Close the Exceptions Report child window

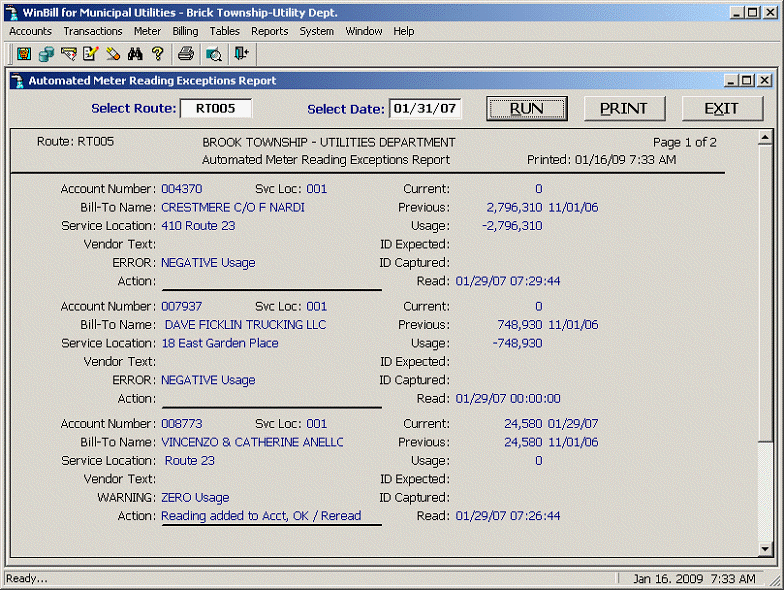pyautogui.click(x=764, y=80)
